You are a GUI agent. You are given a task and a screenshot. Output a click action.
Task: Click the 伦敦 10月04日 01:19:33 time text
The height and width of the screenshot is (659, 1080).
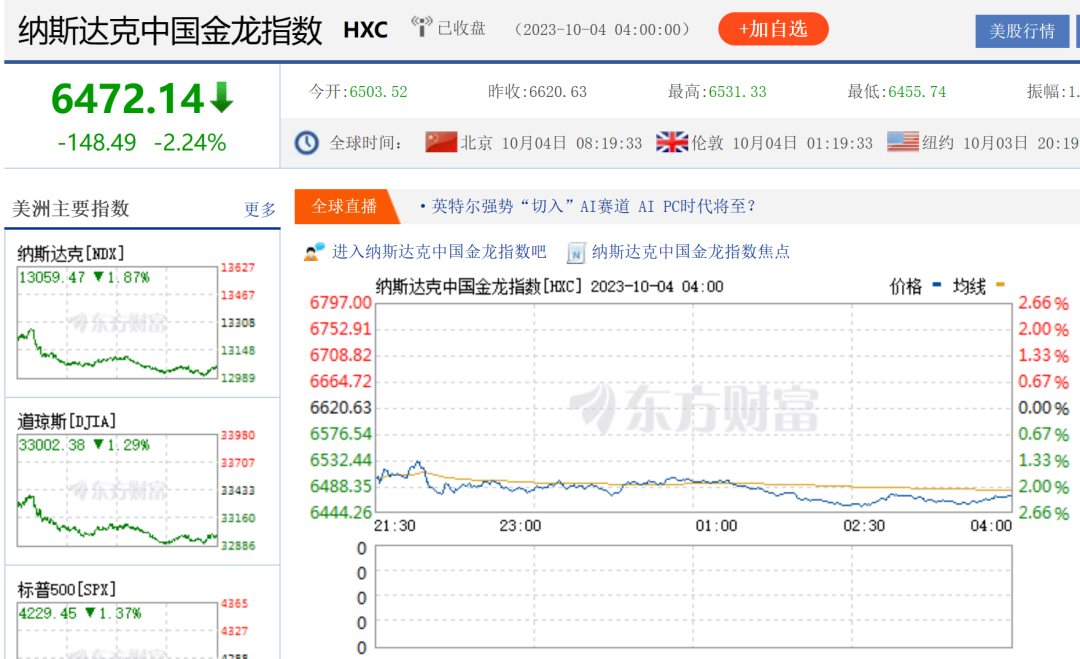point(782,143)
